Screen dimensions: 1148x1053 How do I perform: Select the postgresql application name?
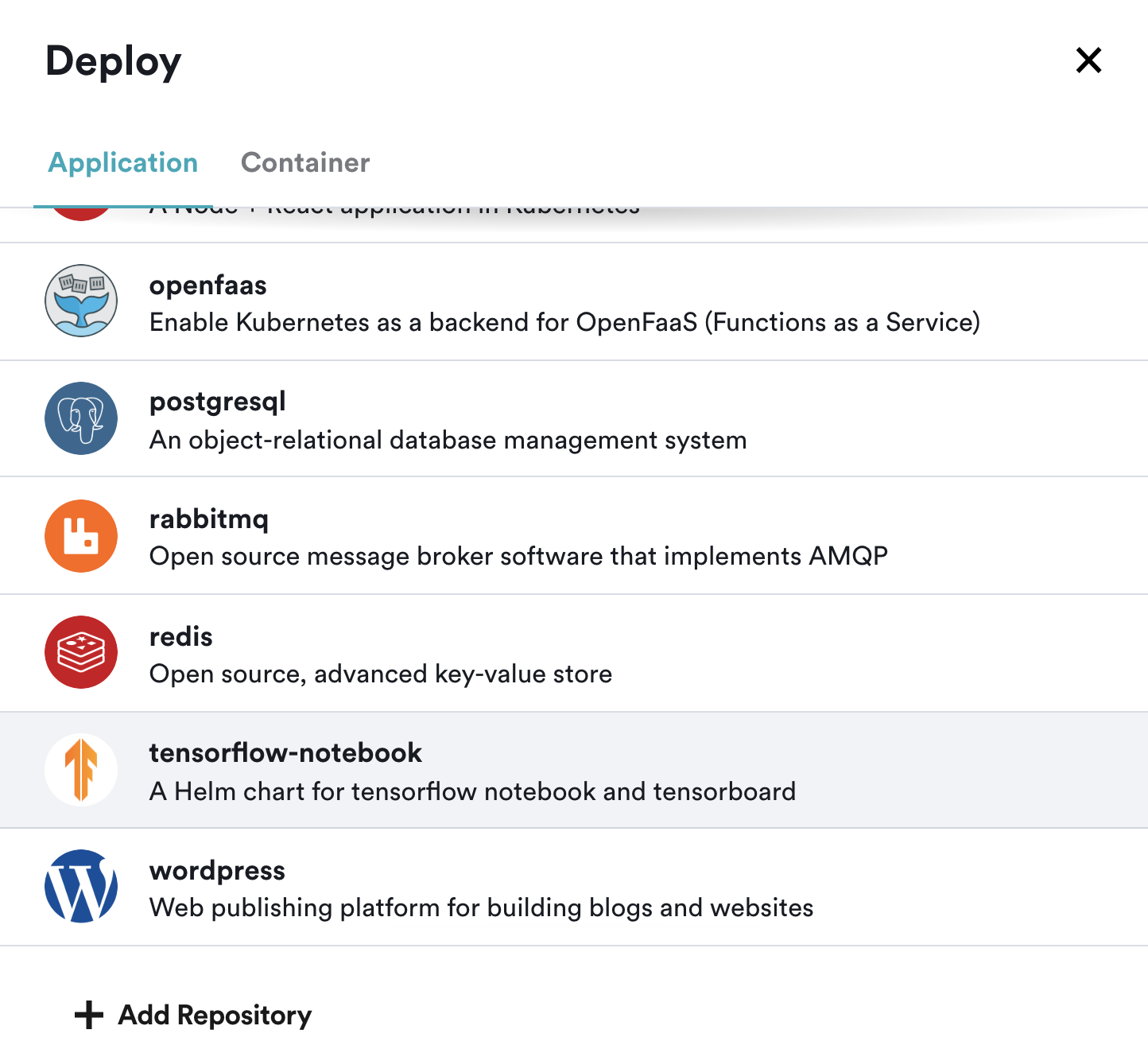[x=218, y=402]
